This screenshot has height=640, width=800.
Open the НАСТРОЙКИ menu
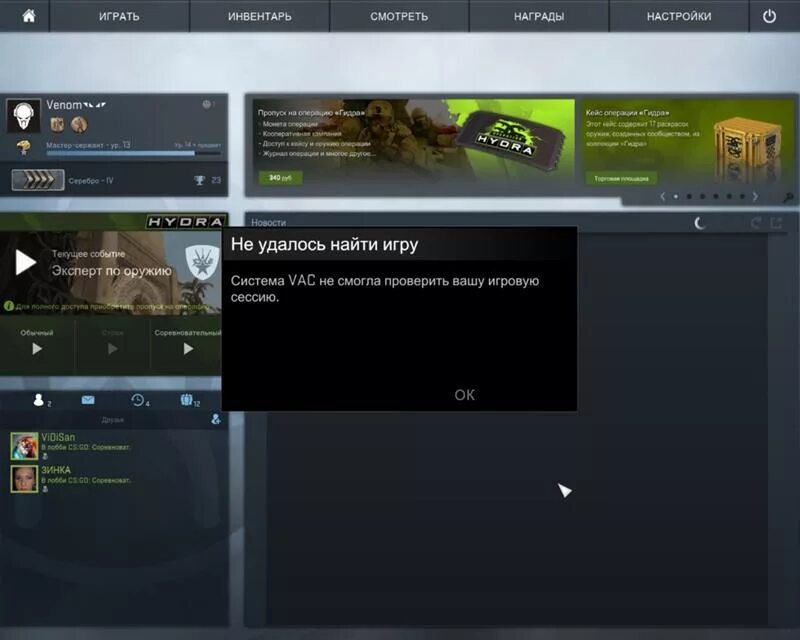(x=679, y=16)
